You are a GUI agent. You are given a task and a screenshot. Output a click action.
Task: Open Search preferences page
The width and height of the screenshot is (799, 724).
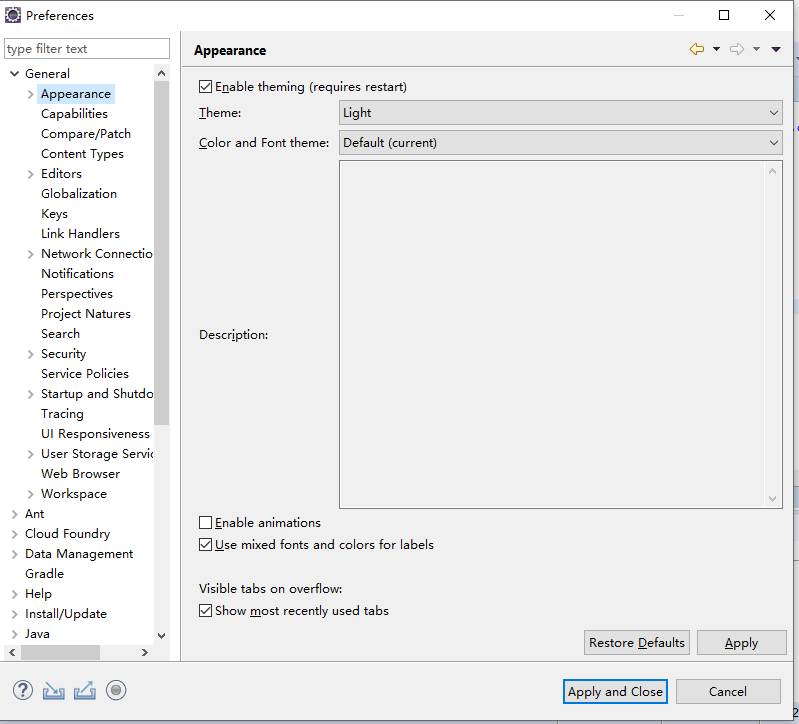pyautogui.click(x=61, y=334)
